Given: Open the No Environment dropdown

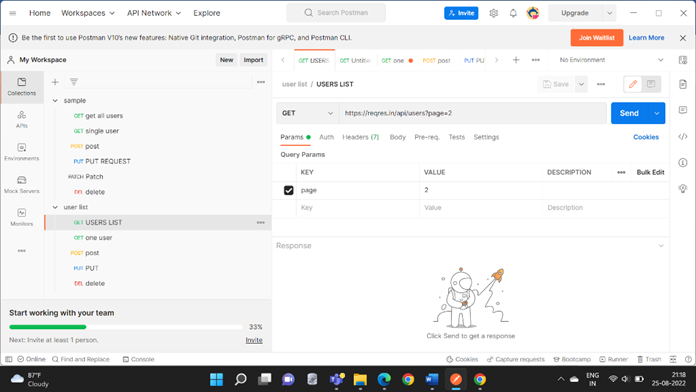Looking at the screenshot, I should [x=611, y=60].
